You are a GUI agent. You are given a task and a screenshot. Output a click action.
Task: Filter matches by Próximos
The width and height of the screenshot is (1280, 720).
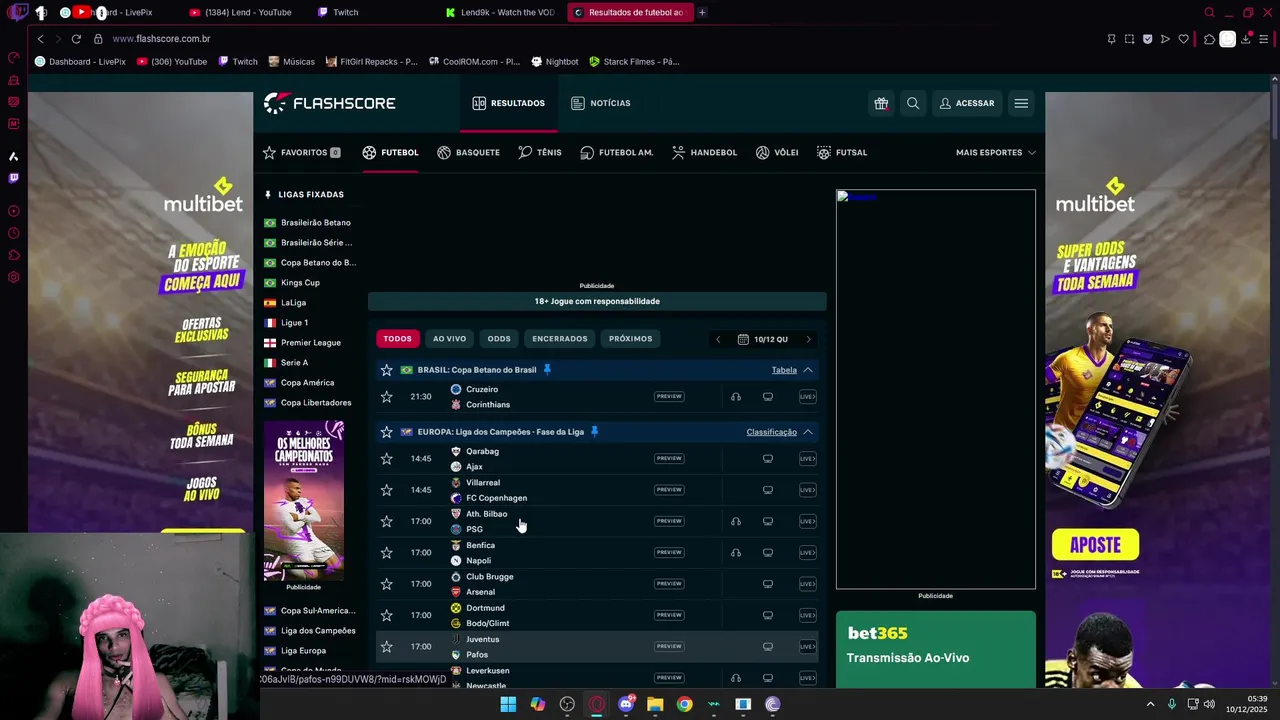(630, 339)
